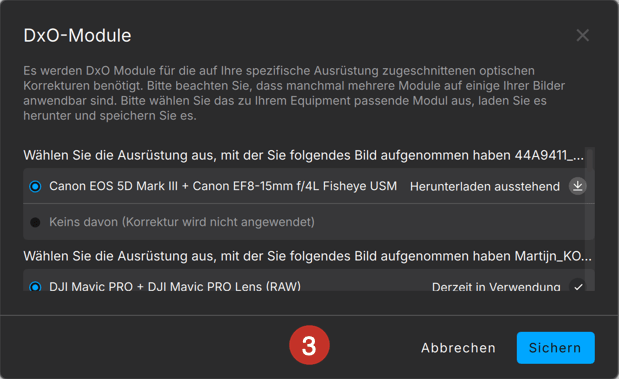Click the heading for image 44A9411
The height and width of the screenshot is (379, 619).
tap(303, 155)
